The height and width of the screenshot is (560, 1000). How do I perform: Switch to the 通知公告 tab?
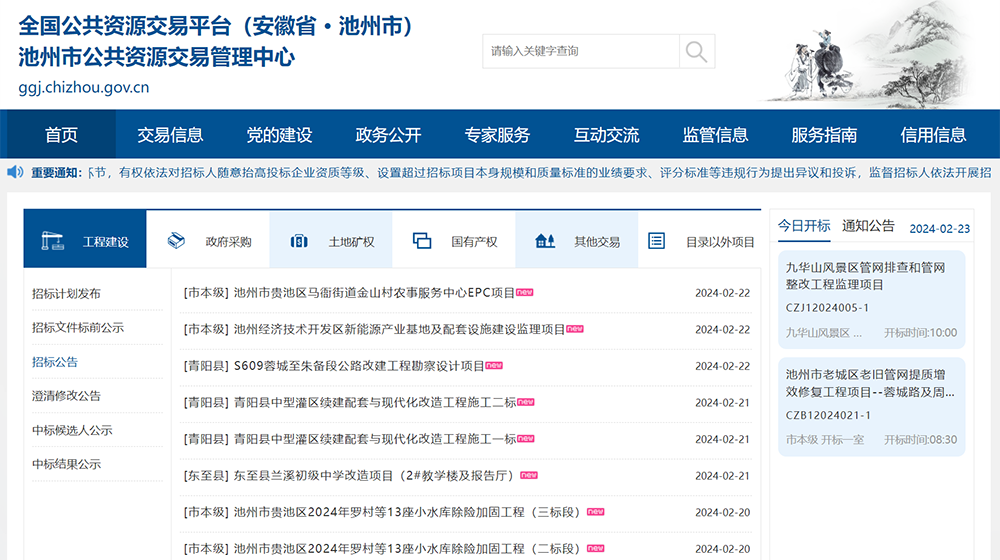(868, 226)
